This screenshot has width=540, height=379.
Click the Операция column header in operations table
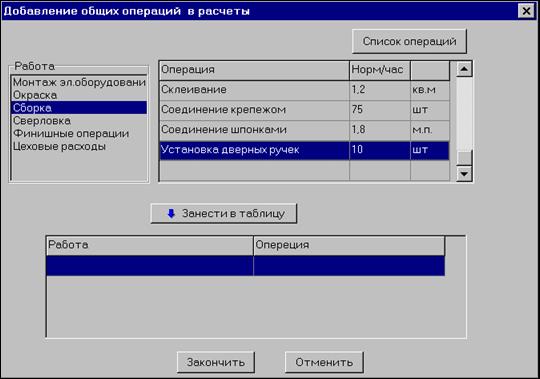(x=254, y=70)
